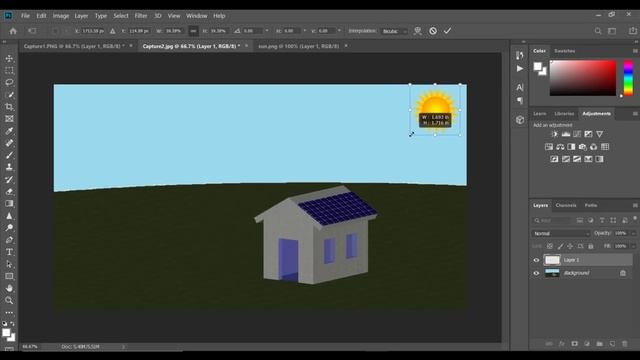Click the layer search Kind field
This screenshot has height=360, width=640.
[552, 220]
